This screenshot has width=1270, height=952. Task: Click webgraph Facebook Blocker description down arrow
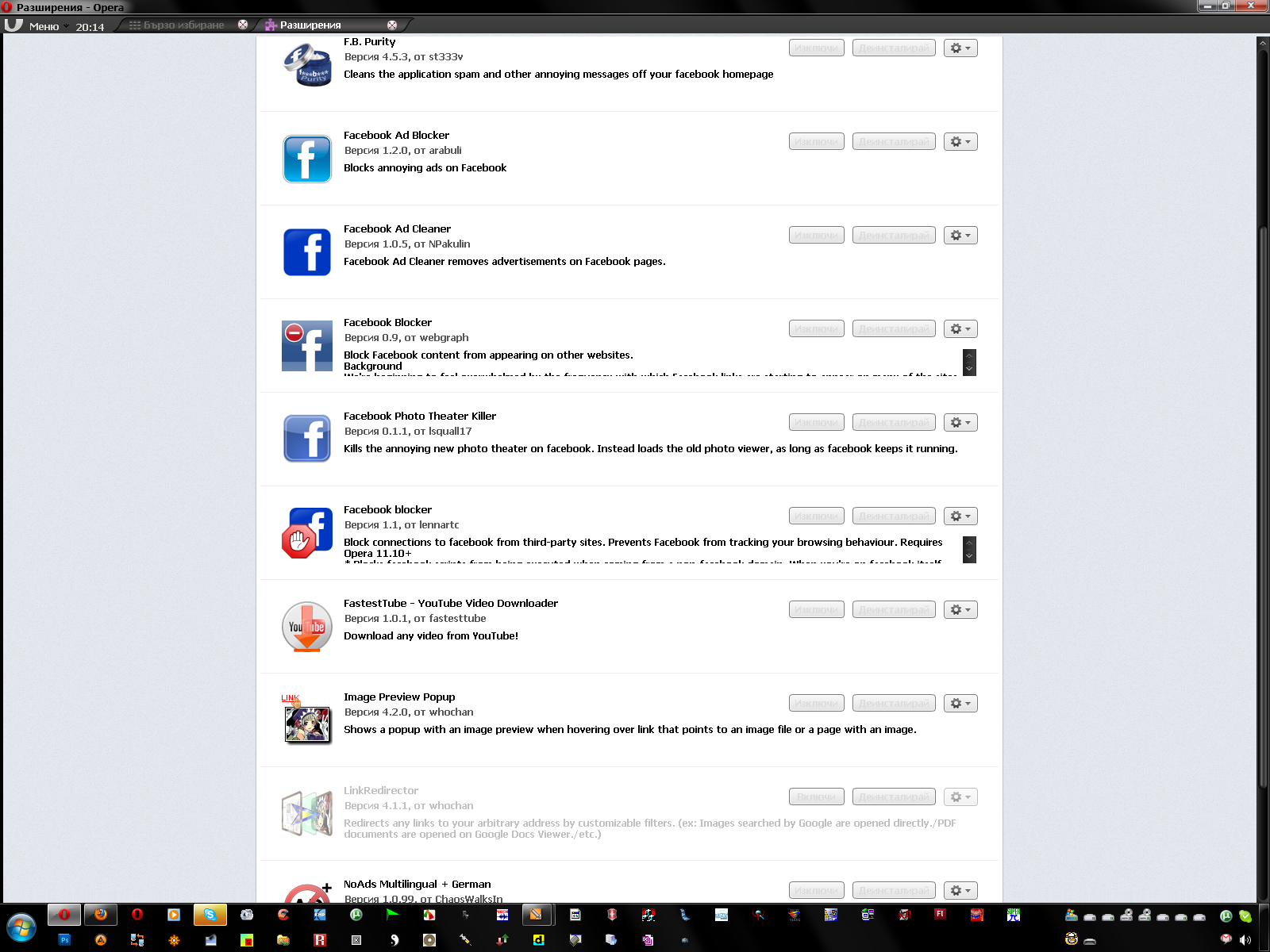click(969, 369)
